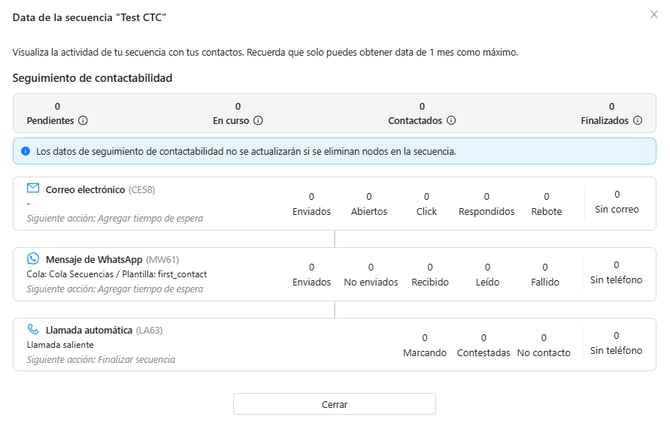Click the Contestadas call statistic

pyautogui.click(x=484, y=345)
